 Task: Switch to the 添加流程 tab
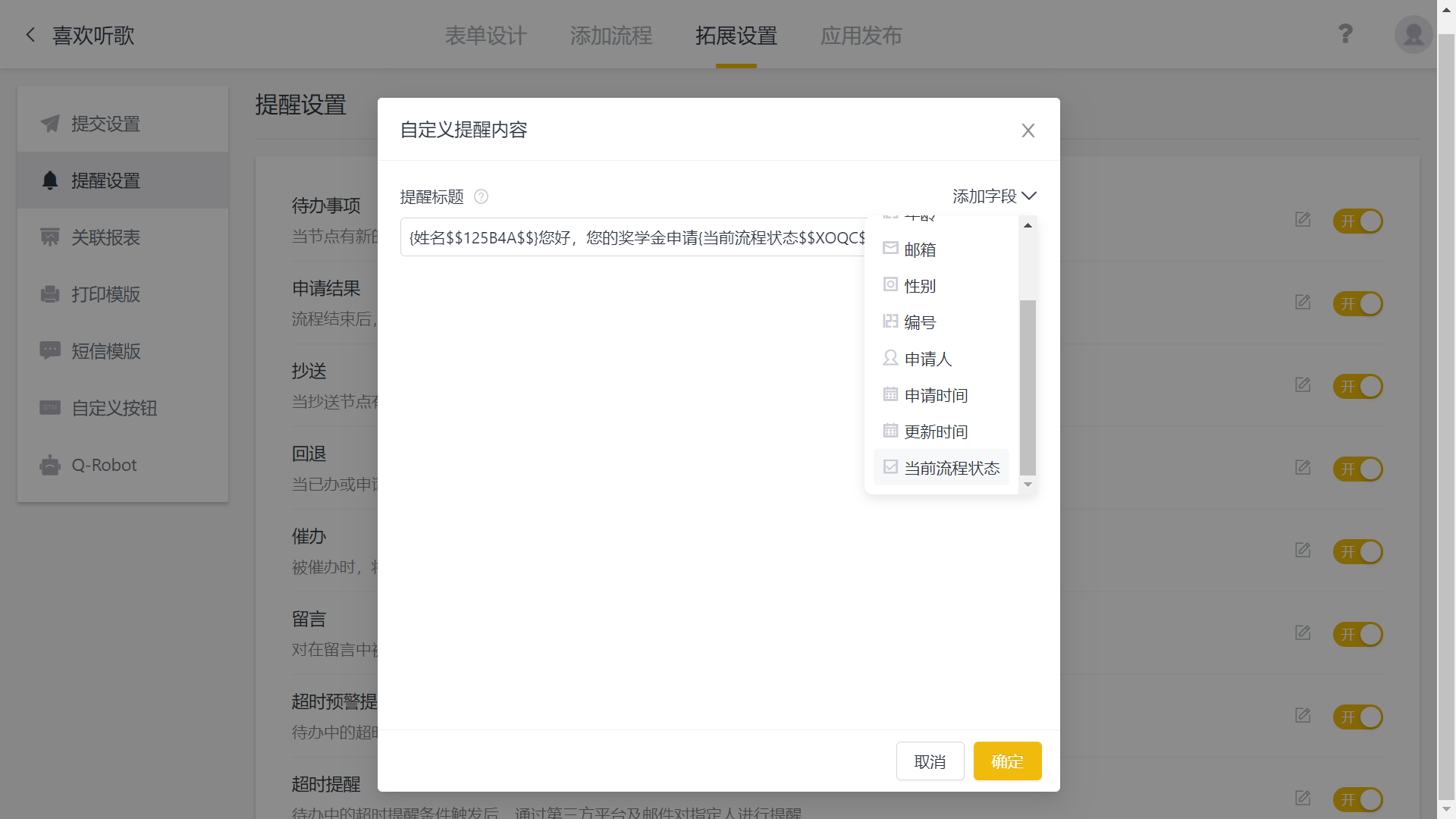click(x=611, y=36)
